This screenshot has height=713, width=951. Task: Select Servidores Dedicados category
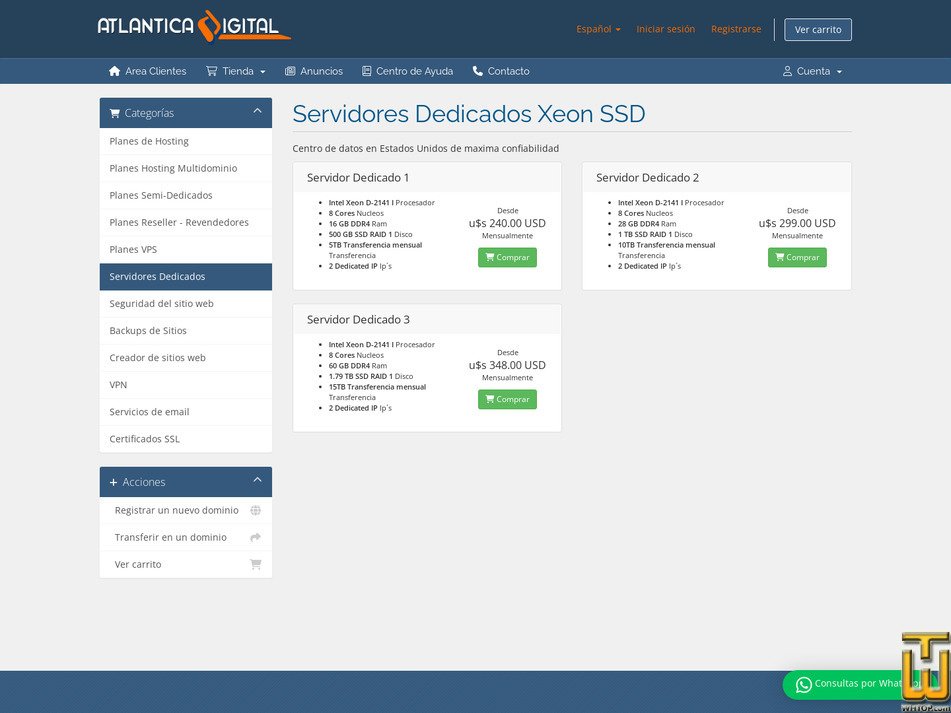(186, 276)
